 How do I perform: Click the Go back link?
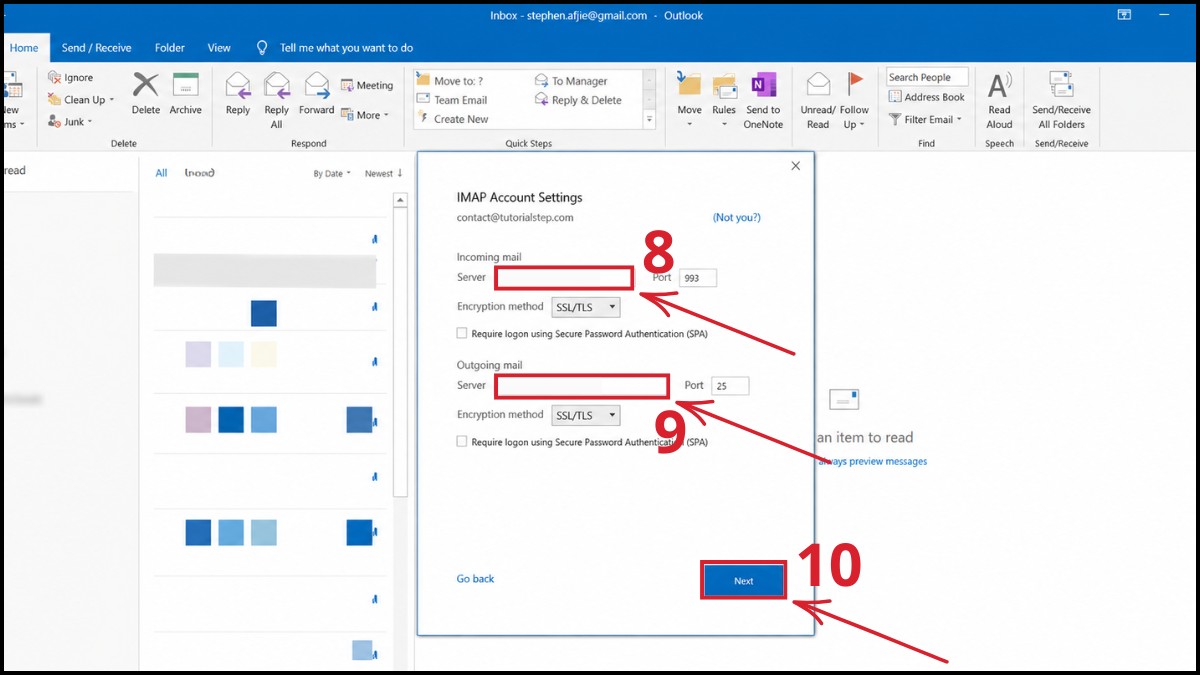tap(475, 579)
